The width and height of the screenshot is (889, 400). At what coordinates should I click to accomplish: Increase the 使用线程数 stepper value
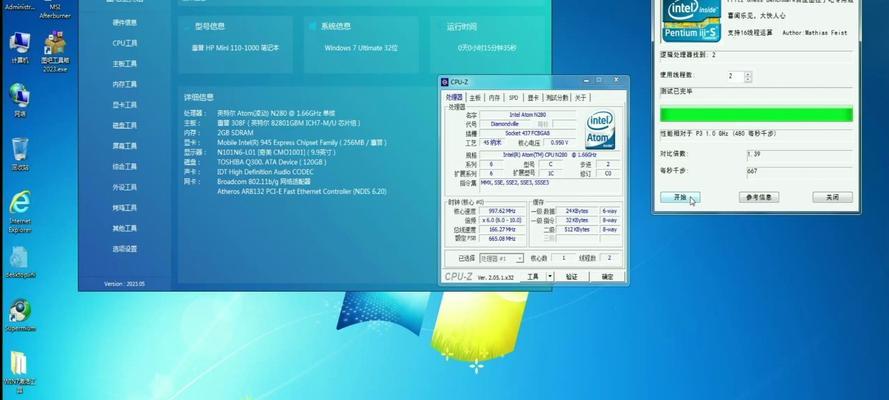point(748,74)
